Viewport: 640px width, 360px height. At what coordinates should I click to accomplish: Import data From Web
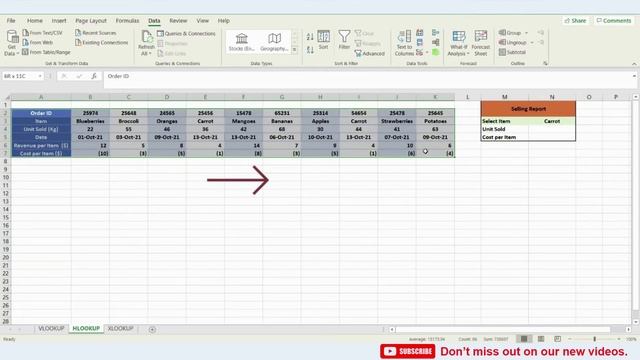(38, 42)
